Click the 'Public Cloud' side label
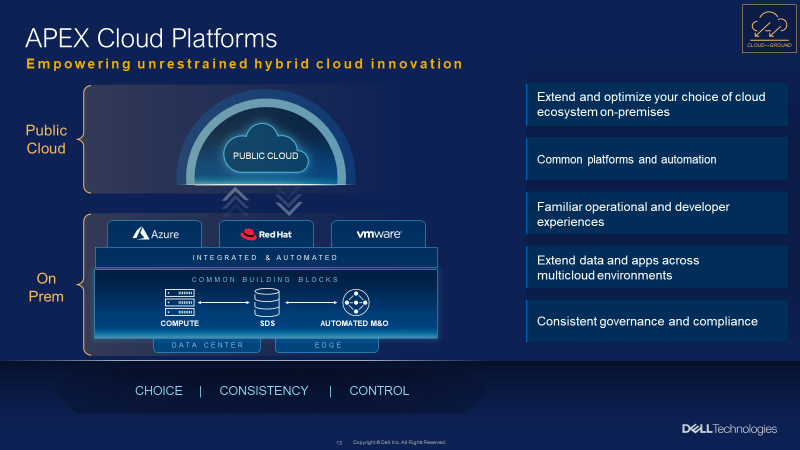 point(46,139)
